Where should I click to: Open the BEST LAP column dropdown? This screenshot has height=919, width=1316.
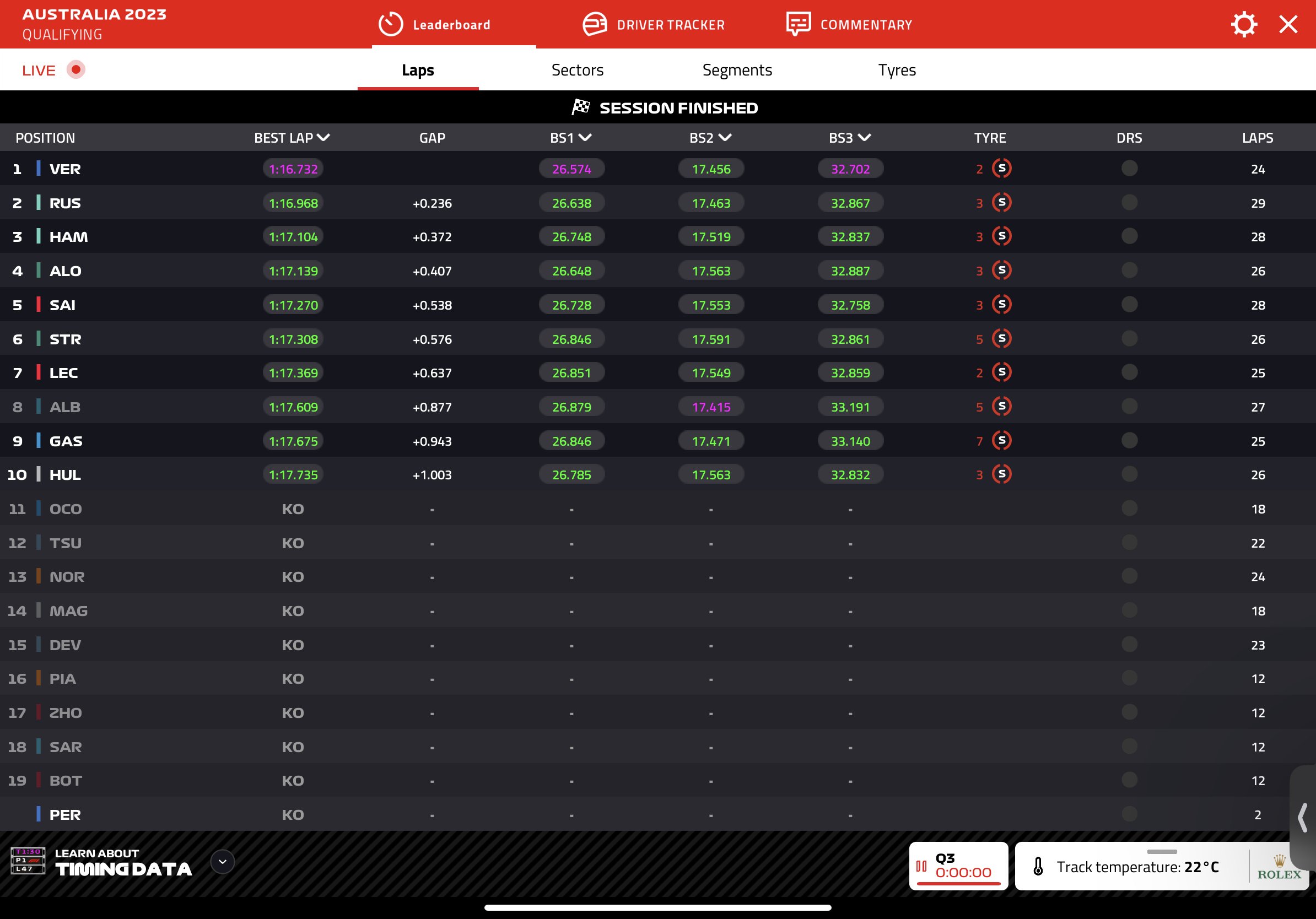(323, 138)
